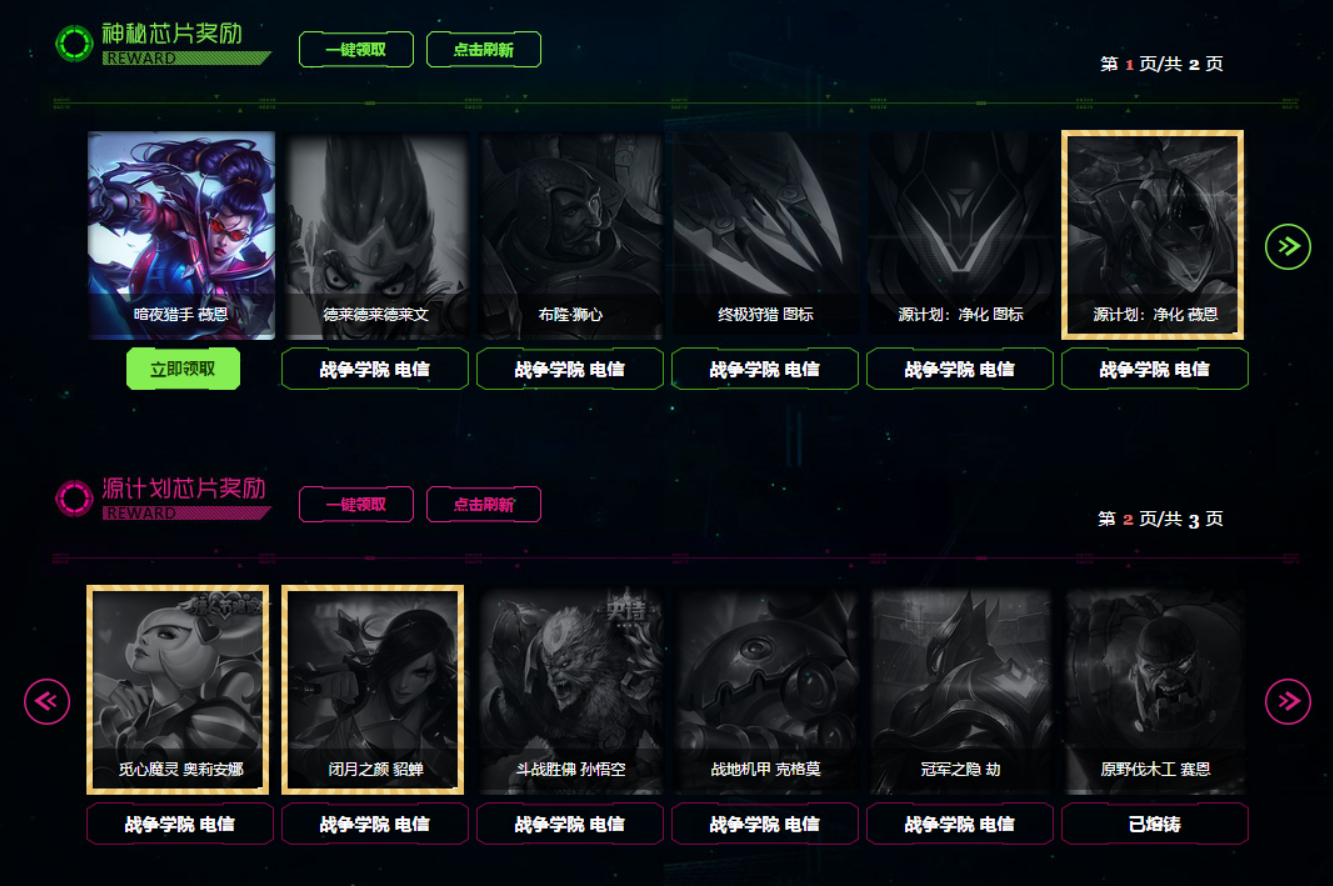Refresh using pink 点击刷新 button
Screen dimensions: 1333x886
(484, 504)
